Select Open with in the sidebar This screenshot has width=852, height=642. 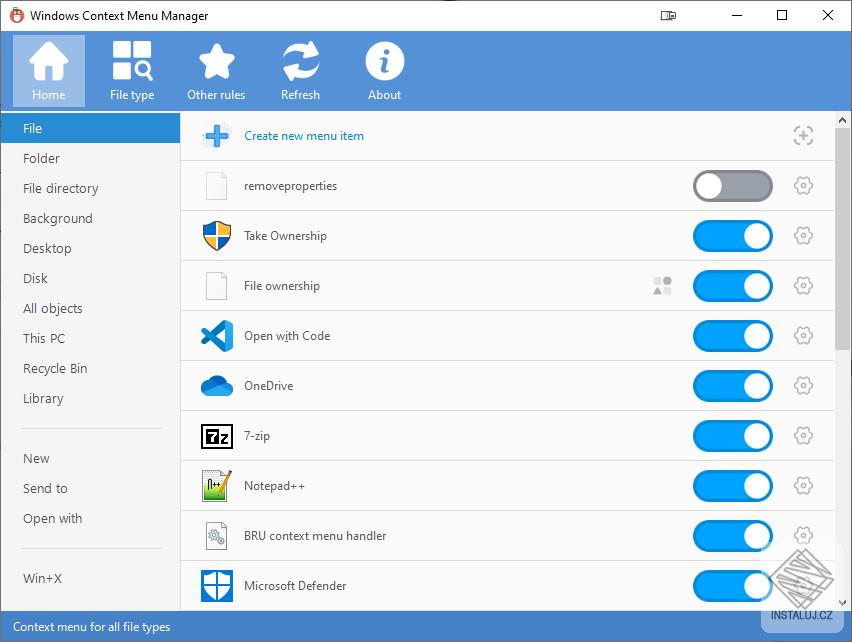click(x=90, y=519)
